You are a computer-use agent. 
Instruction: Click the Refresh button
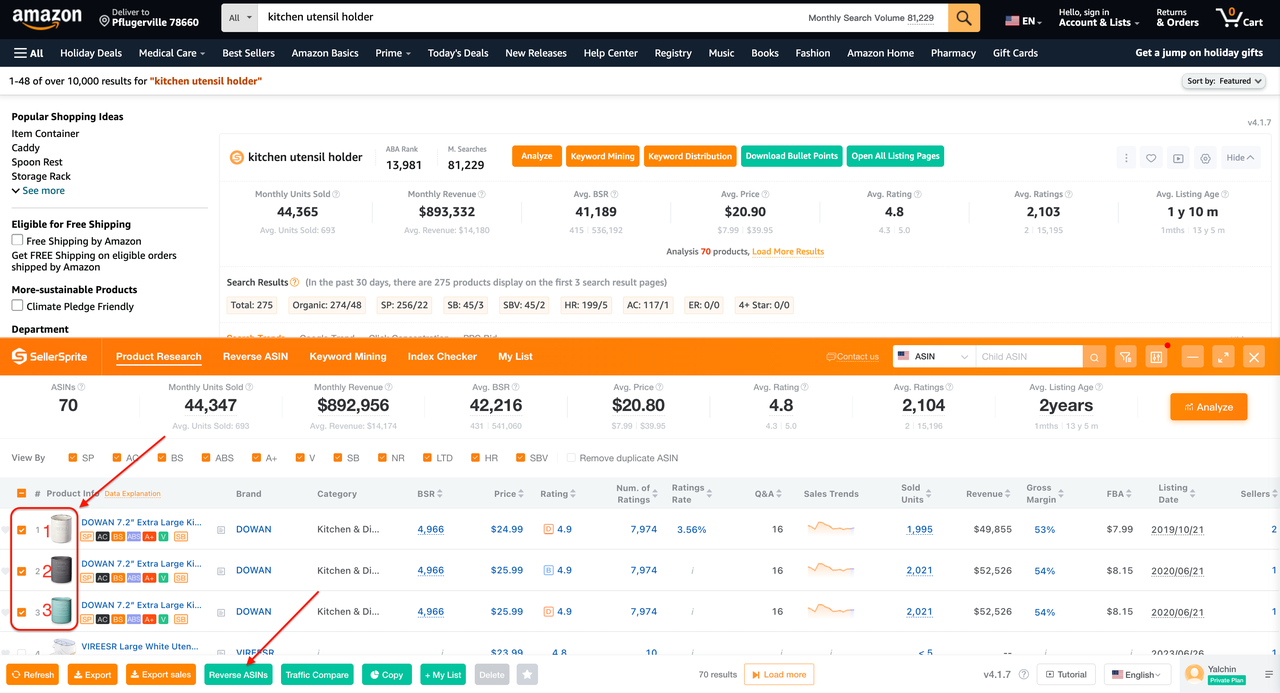point(32,675)
